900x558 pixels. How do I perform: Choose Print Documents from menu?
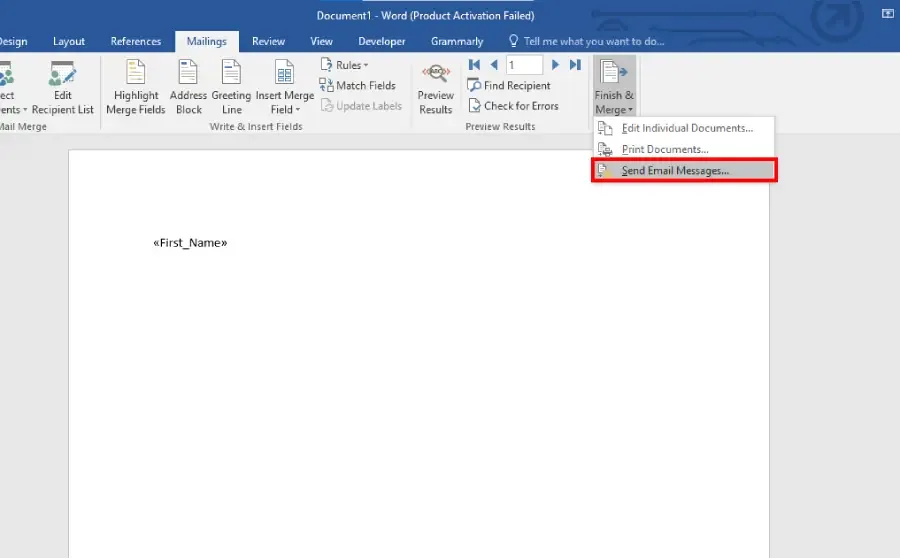pyautogui.click(x=684, y=149)
